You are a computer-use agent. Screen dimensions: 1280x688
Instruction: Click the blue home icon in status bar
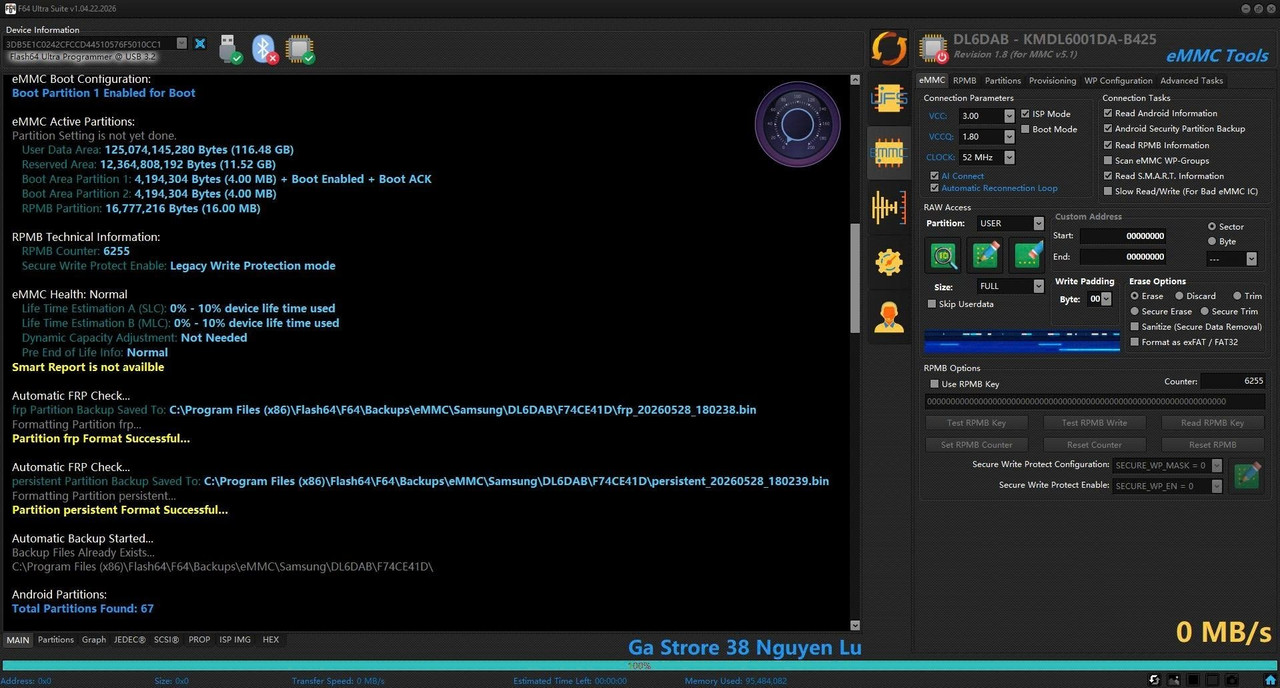coord(1270,680)
